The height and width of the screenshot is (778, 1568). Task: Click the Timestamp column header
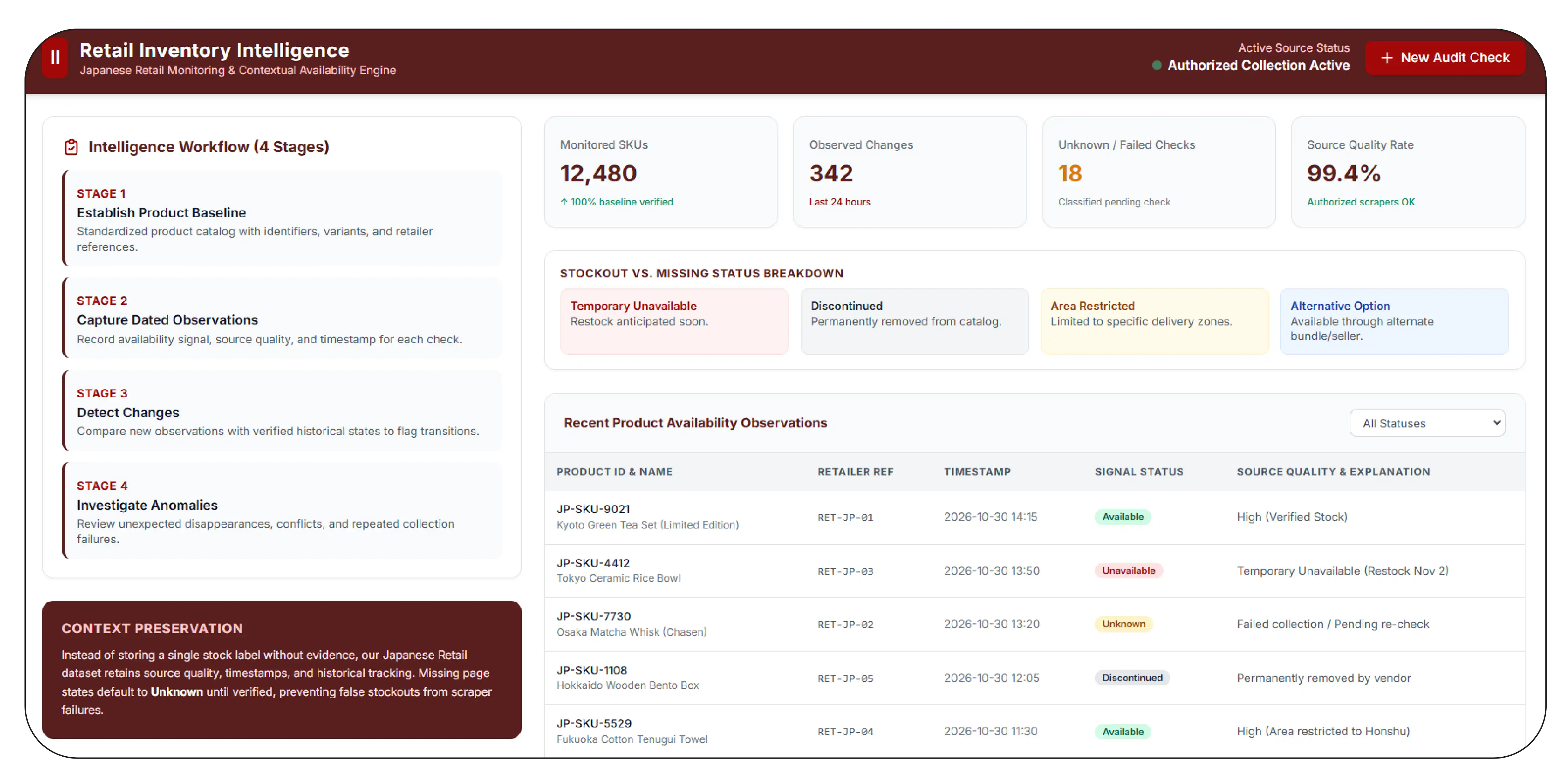[x=977, y=471]
